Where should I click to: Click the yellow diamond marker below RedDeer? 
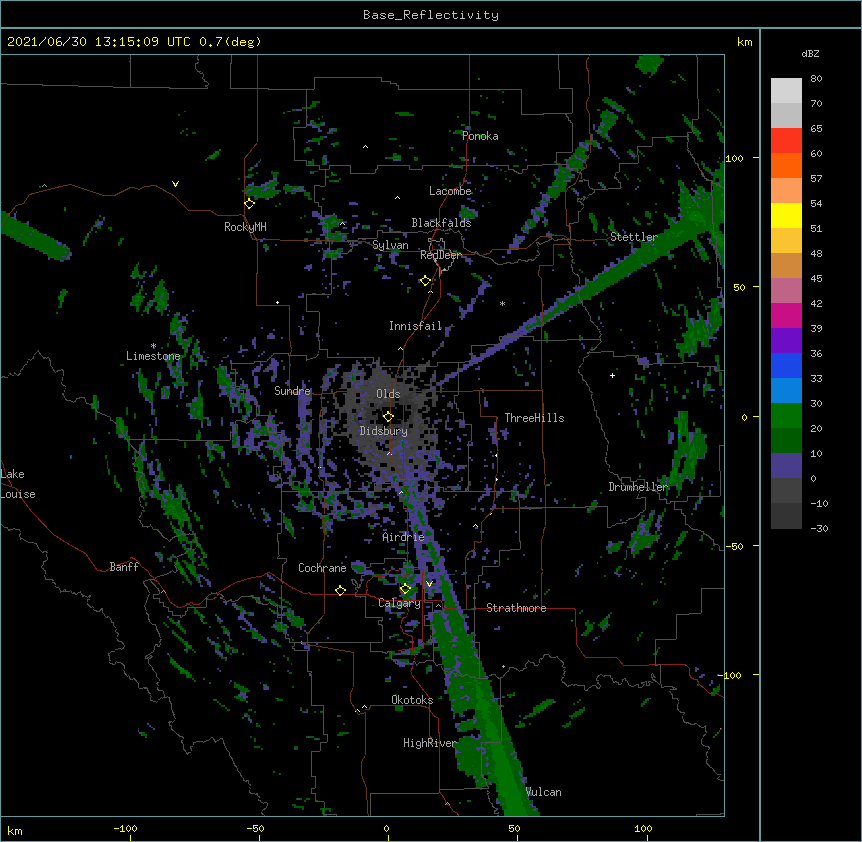coord(425,281)
